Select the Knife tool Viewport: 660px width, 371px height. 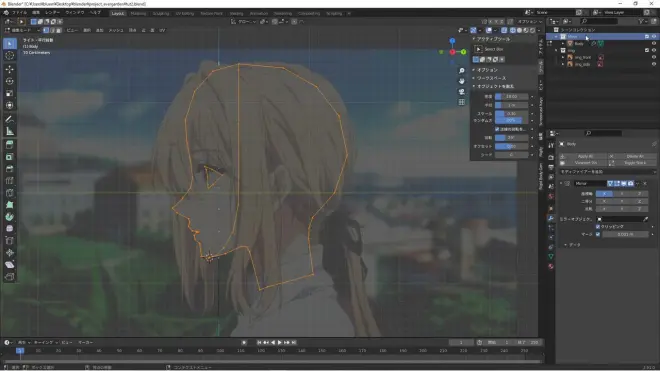pos(10,193)
